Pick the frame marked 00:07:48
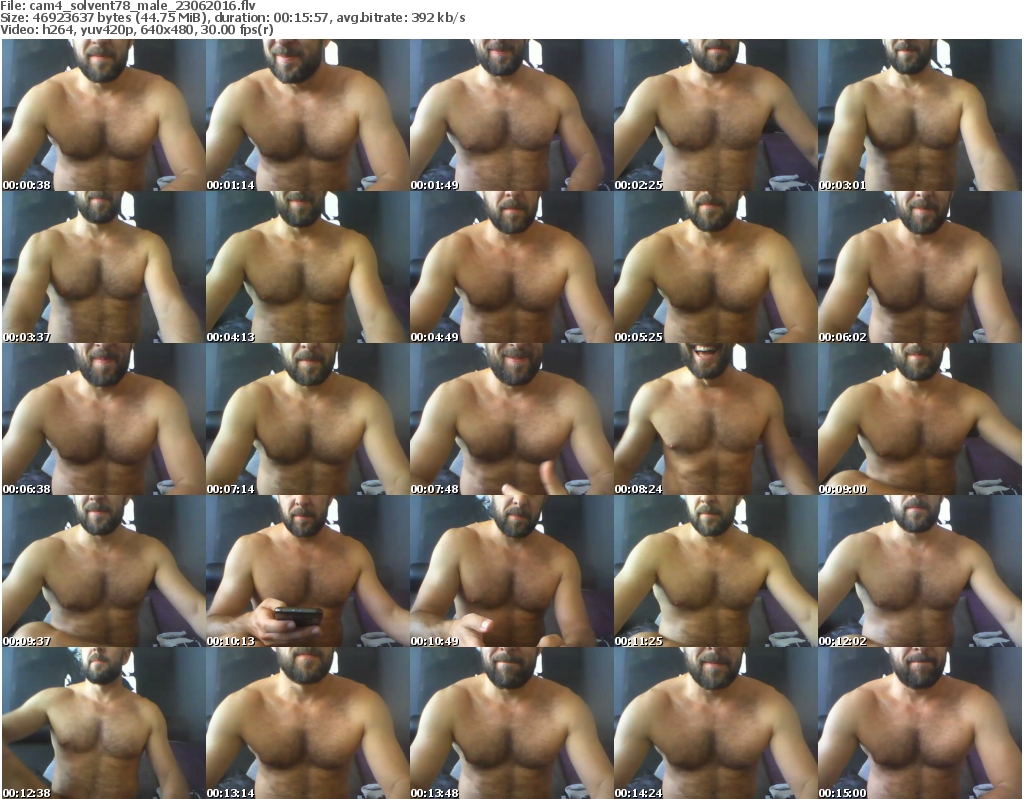The image size is (1024, 799). pos(511,419)
